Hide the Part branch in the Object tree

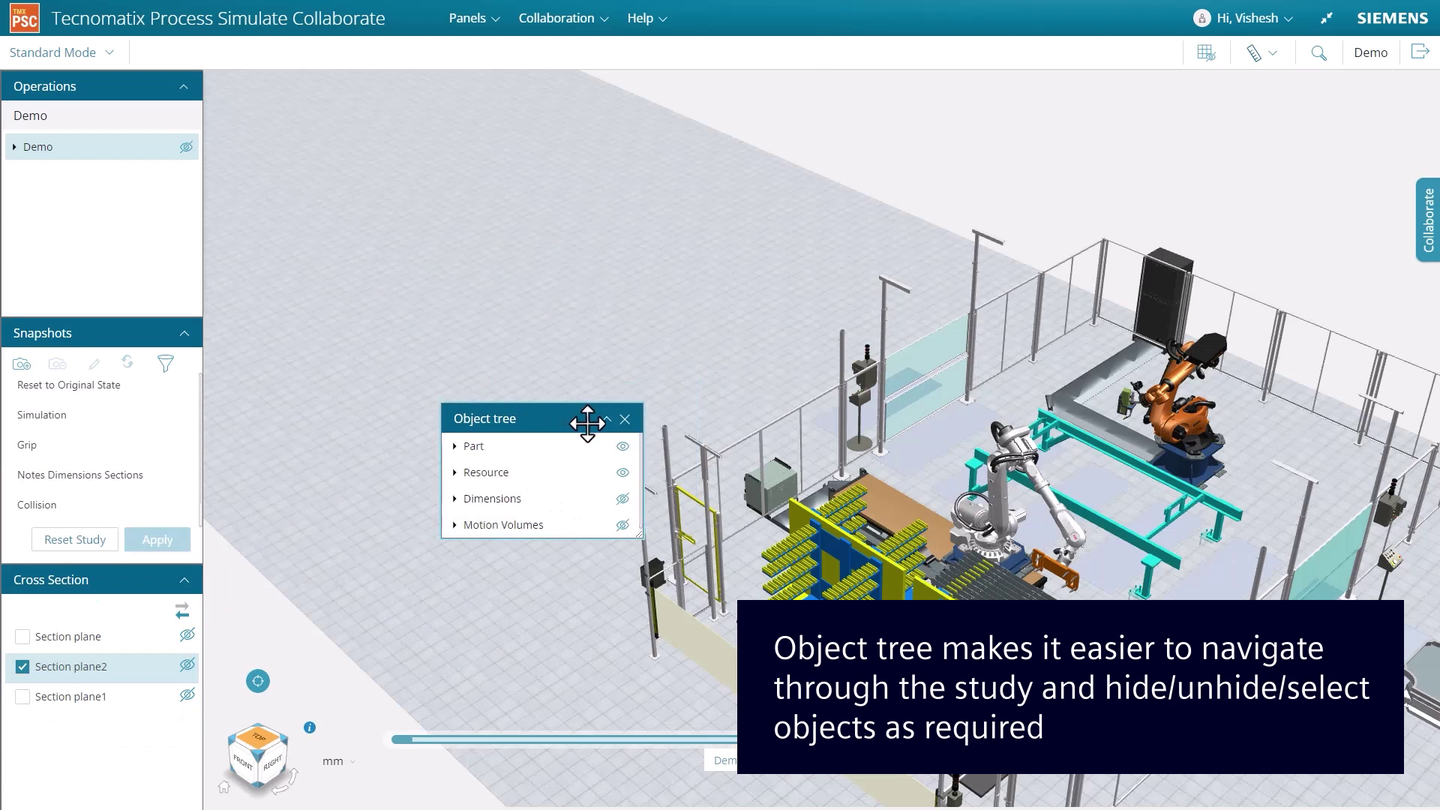(x=622, y=446)
